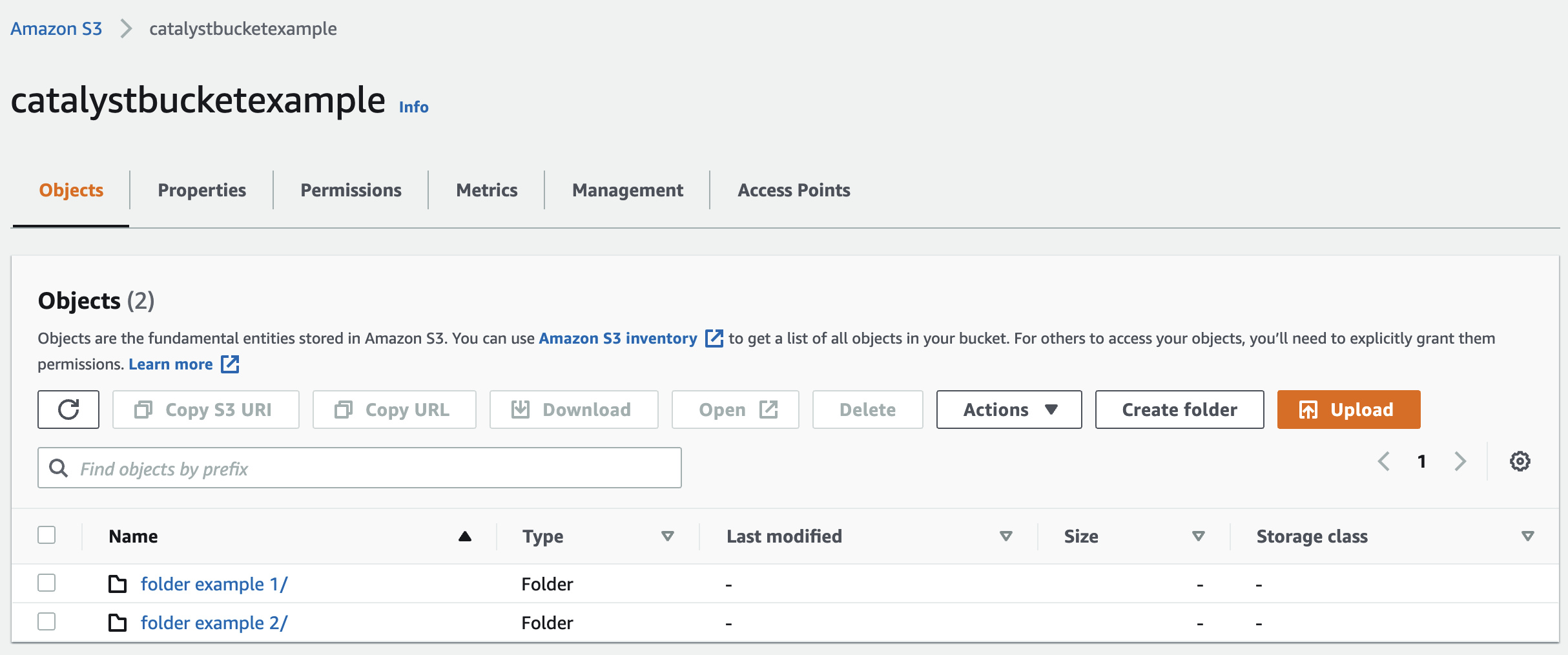This screenshot has height=655, width=1568.
Task: Click the search magnifier icon
Action: pyautogui.click(x=59, y=468)
